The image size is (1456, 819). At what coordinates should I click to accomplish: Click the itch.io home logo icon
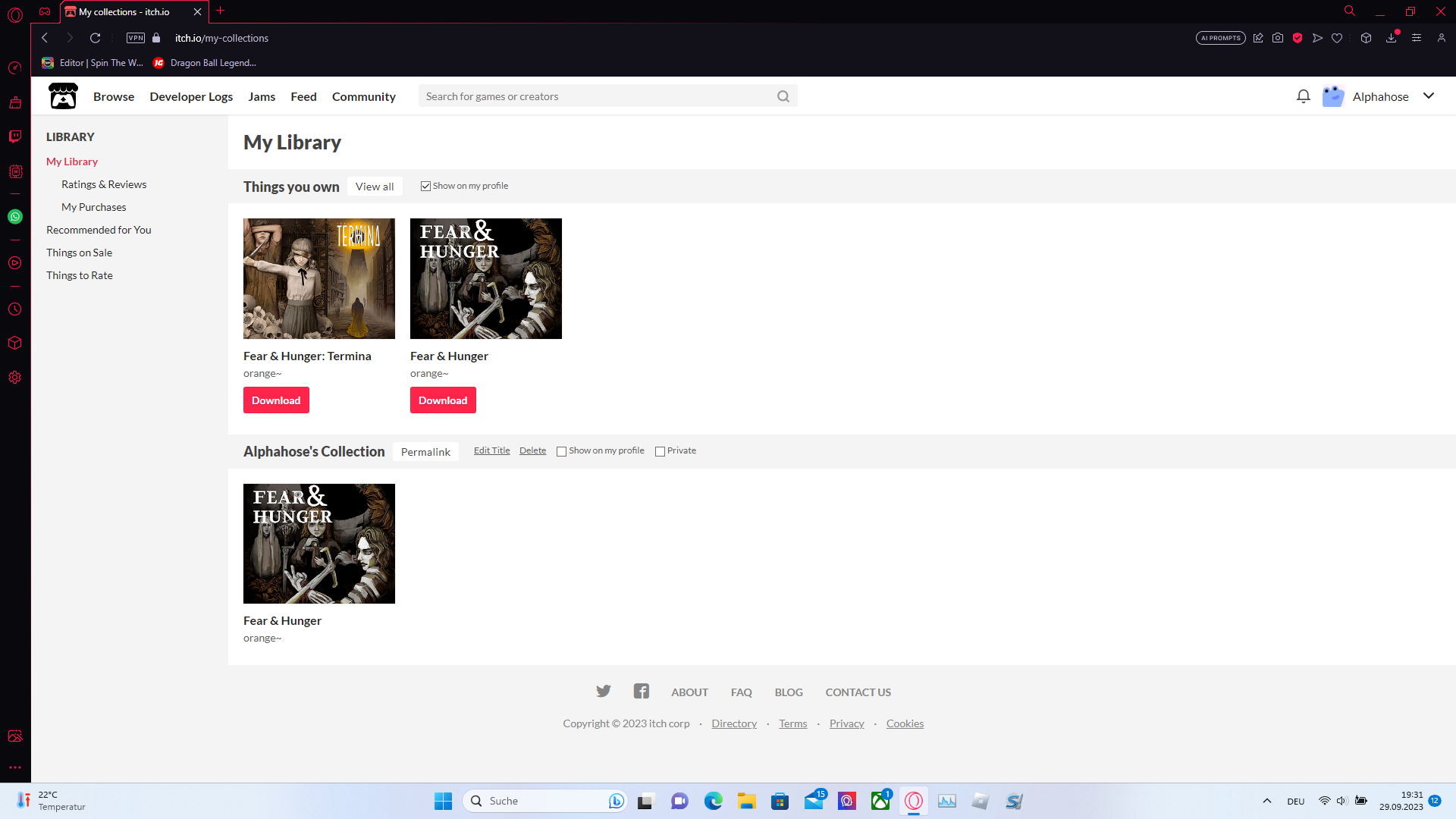62,96
